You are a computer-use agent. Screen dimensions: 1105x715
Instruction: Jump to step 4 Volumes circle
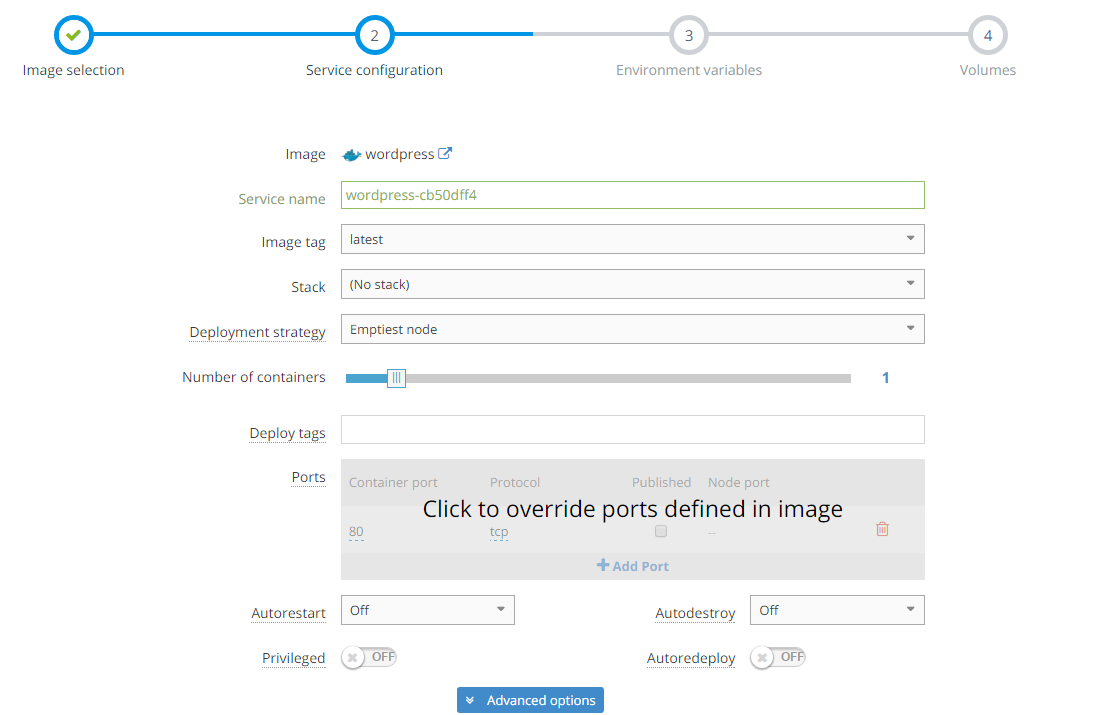coord(987,36)
